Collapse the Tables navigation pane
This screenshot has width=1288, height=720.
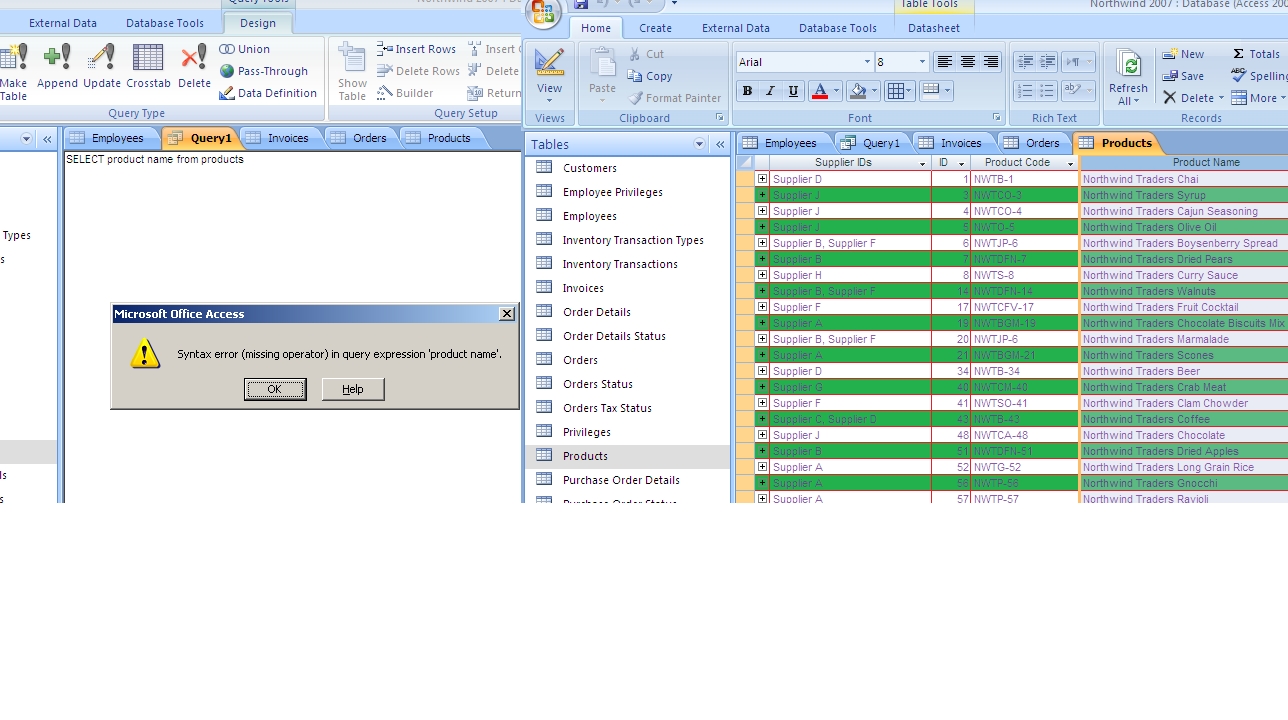click(720, 144)
